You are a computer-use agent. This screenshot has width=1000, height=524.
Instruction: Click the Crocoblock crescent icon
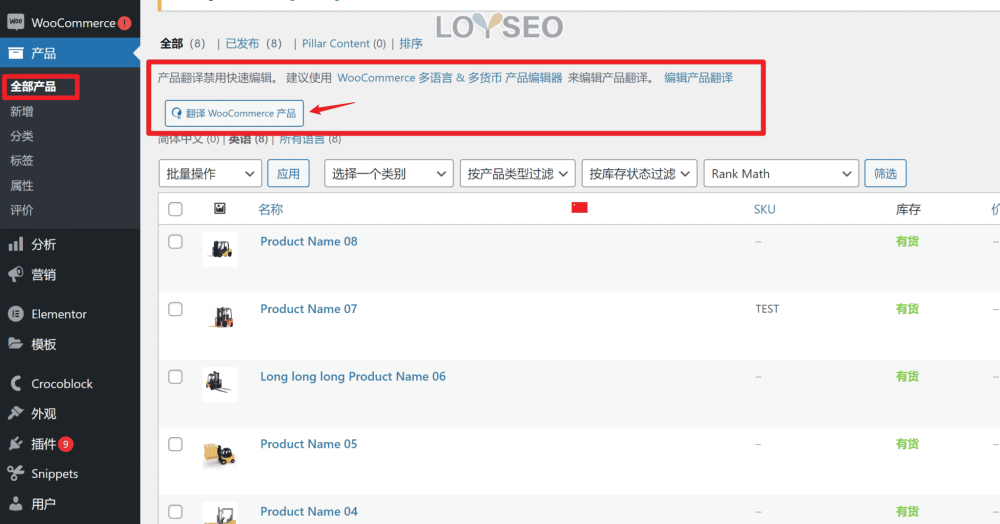tap(15, 383)
